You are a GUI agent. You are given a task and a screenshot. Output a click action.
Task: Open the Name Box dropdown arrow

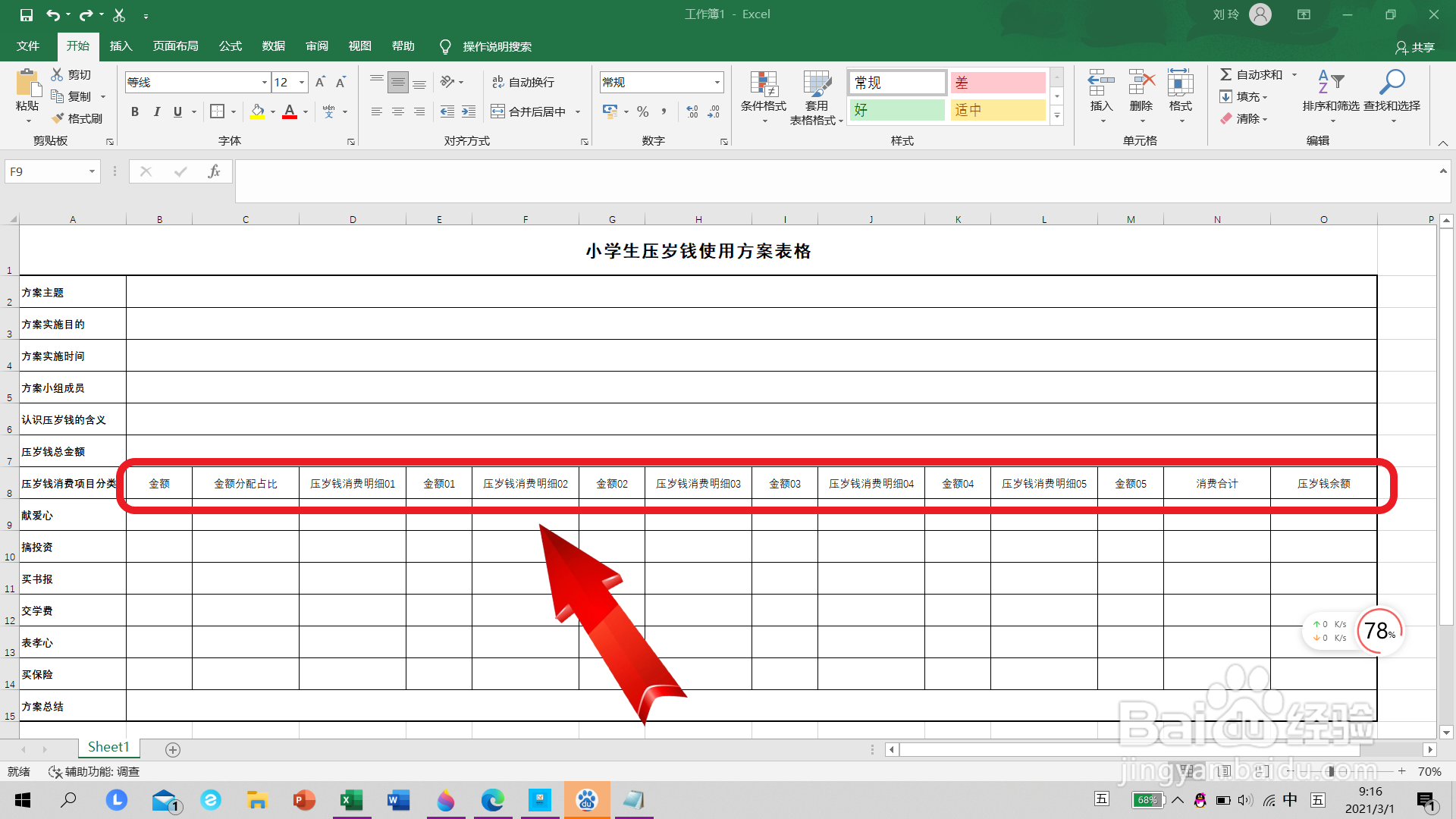(92, 171)
